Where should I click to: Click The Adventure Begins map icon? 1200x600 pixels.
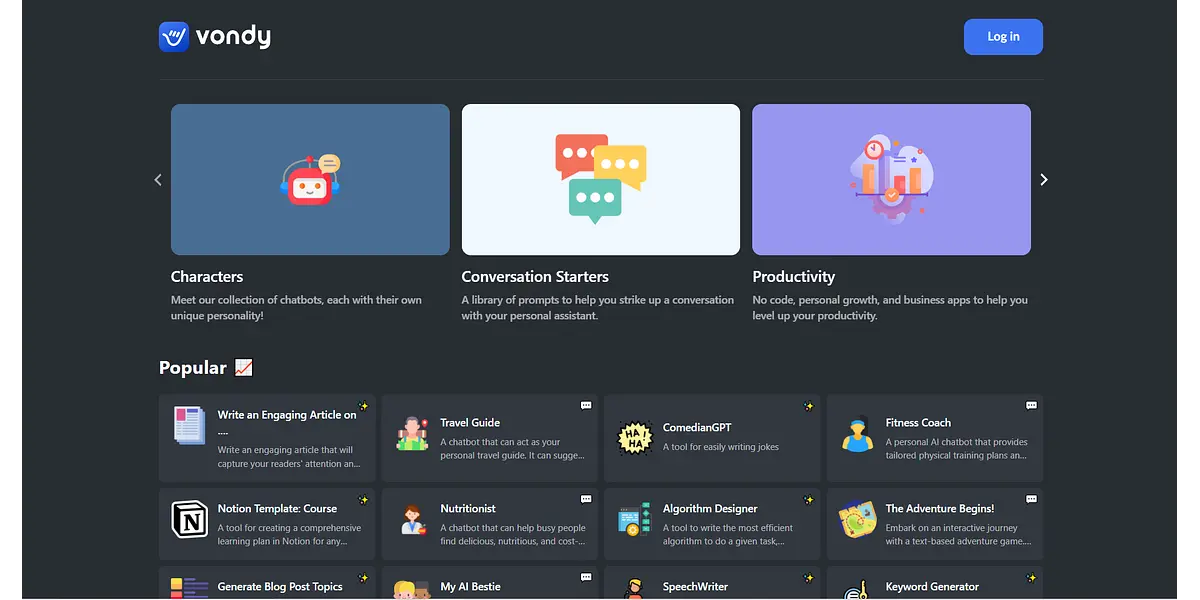(x=857, y=521)
